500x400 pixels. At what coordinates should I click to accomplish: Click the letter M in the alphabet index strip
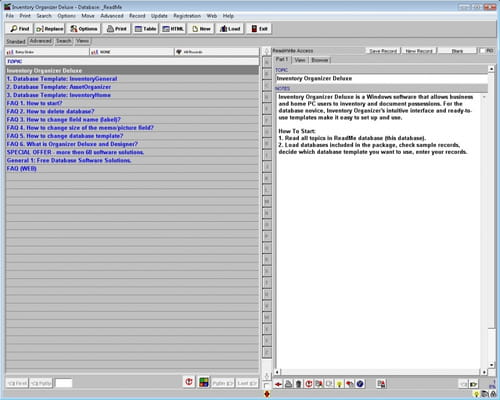tap(267, 202)
